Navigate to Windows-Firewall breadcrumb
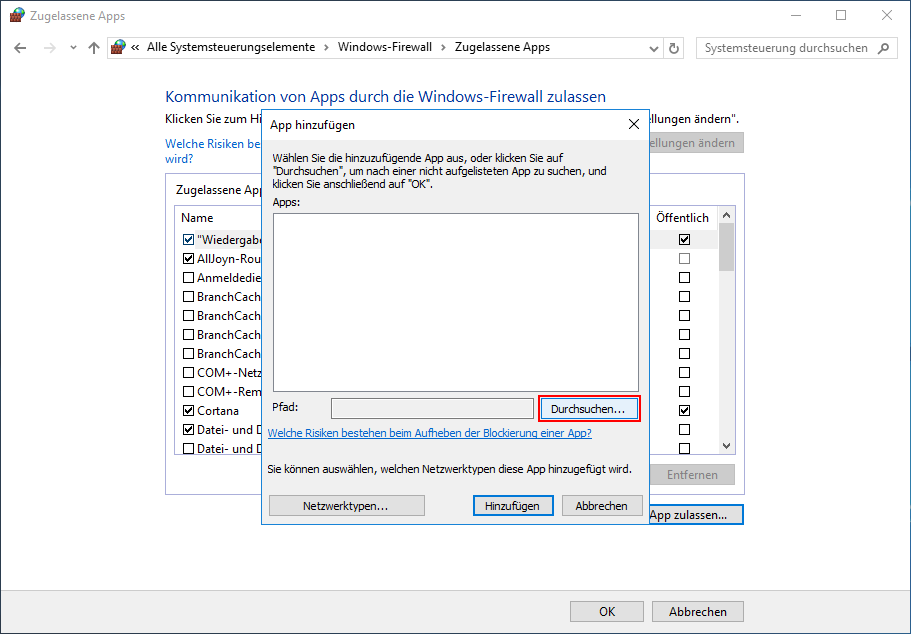Image resolution: width=911 pixels, height=634 pixels. pos(385,47)
